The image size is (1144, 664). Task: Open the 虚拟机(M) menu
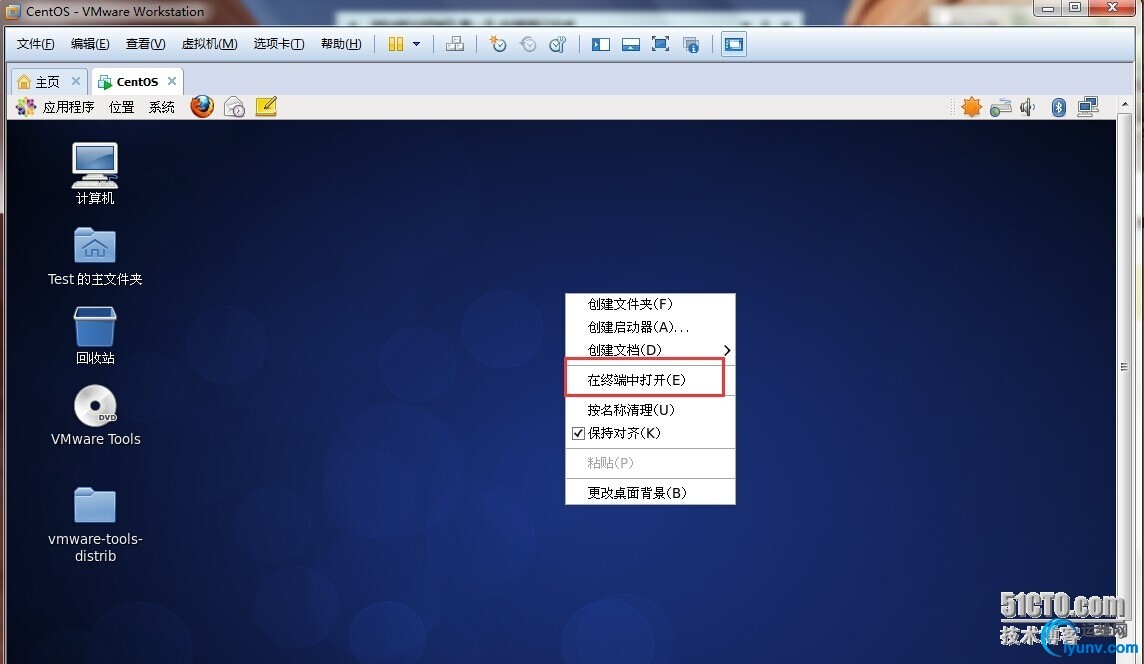coord(209,45)
